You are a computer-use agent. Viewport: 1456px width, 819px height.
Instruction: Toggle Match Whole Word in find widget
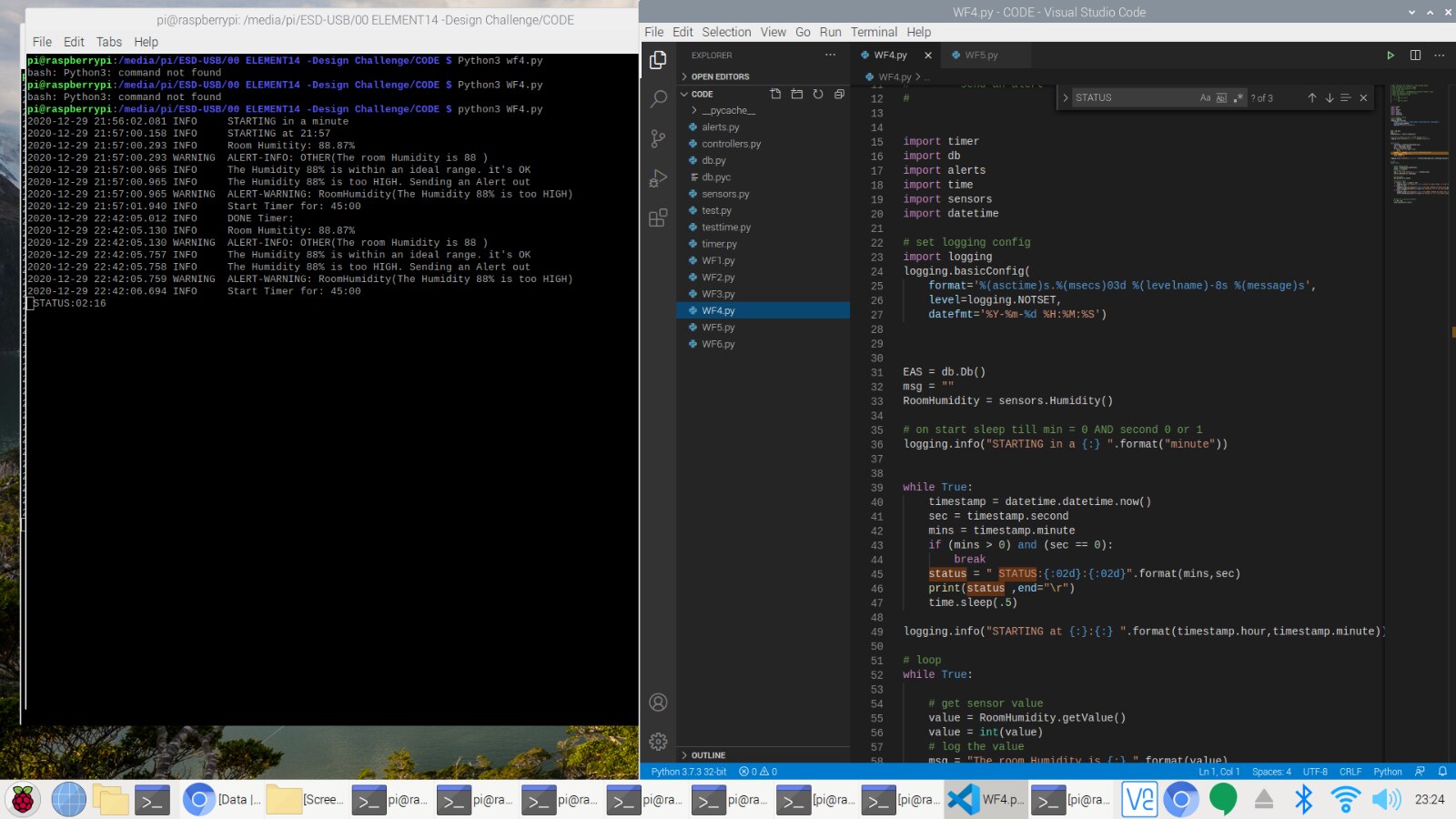(1221, 97)
